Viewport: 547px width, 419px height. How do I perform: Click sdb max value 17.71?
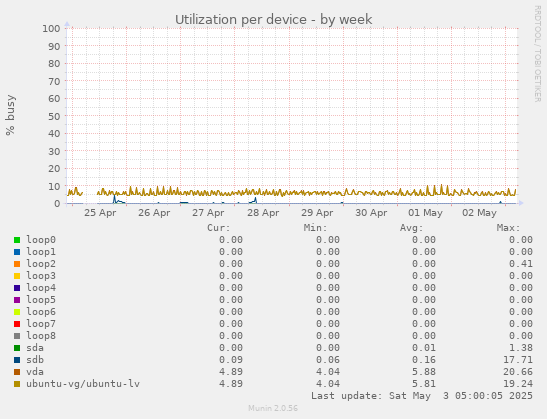click(x=518, y=359)
